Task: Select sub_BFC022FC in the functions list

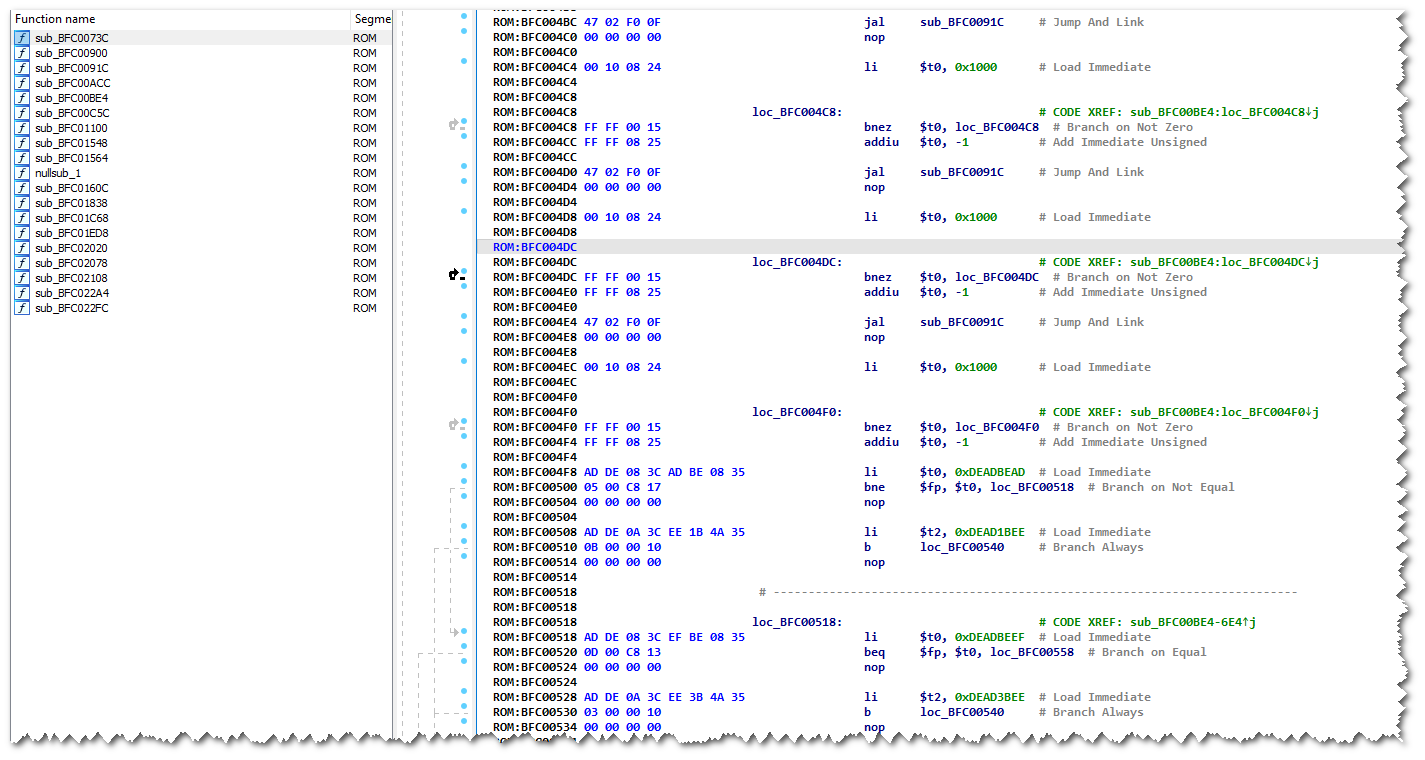Action: [x=72, y=308]
